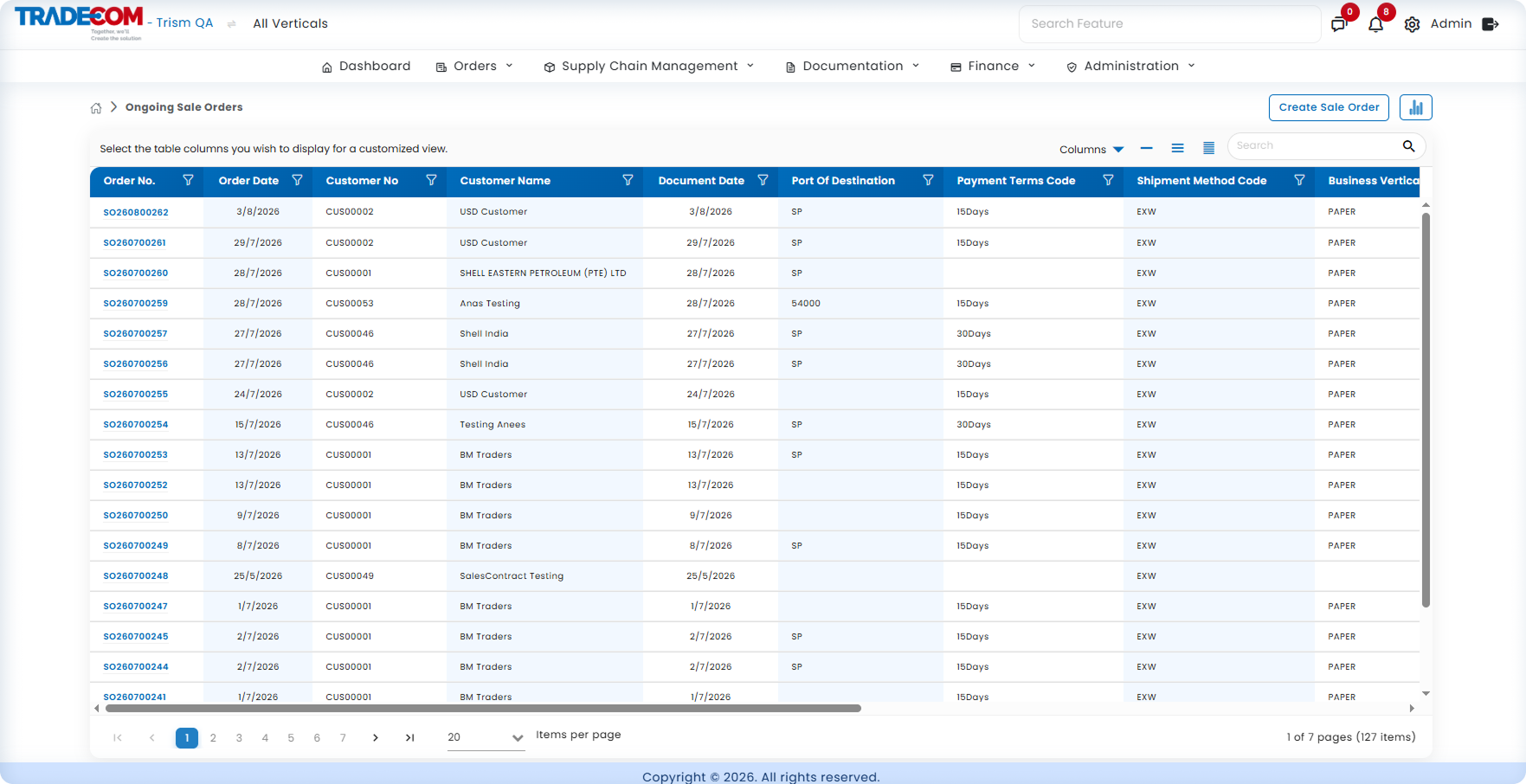The image size is (1526, 784).
Task: Open the bar chart analytics button
Action: point(1416,107)
